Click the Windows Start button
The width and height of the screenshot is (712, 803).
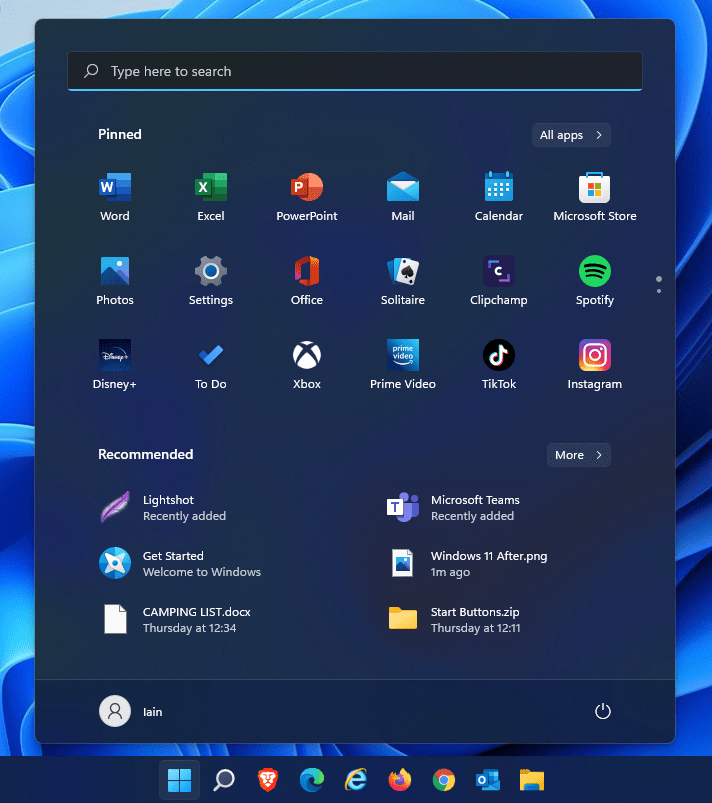pyautogui.click(x=179, y=780)
